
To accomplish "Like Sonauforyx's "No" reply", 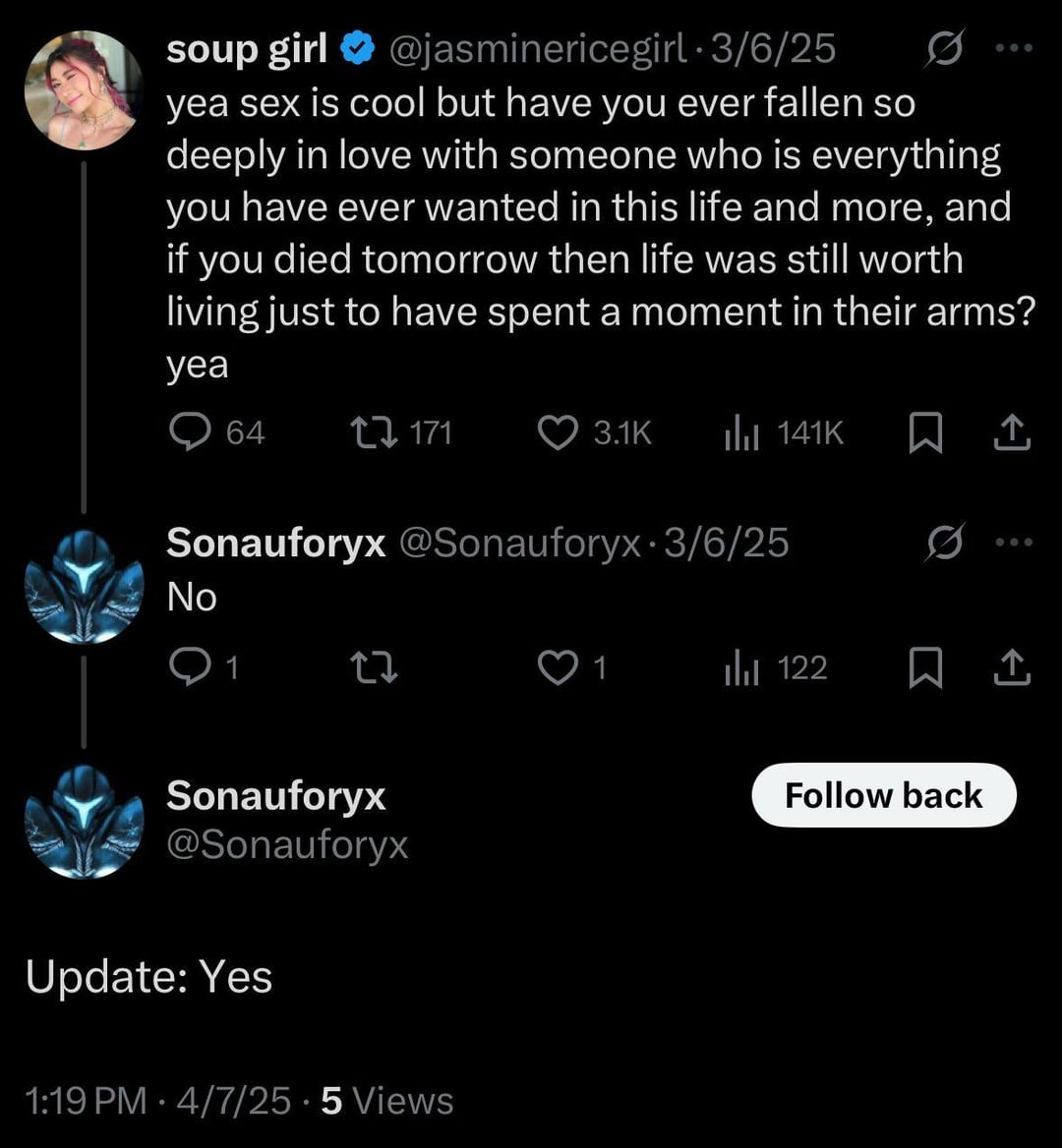I will (x=558, y=668).
